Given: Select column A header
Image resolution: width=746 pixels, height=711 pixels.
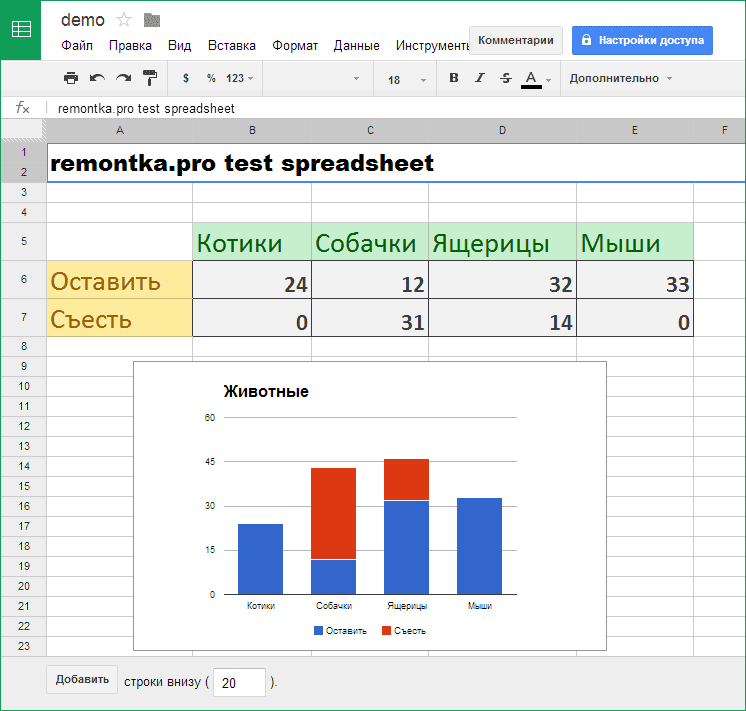Looking at the screenshot, I should click(119, 130).
